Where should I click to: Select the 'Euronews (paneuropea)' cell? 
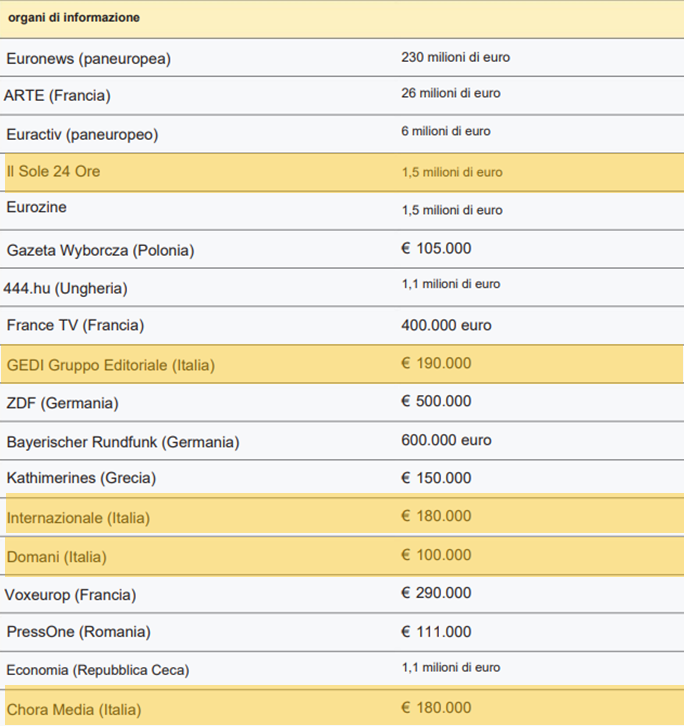(88, 59)
